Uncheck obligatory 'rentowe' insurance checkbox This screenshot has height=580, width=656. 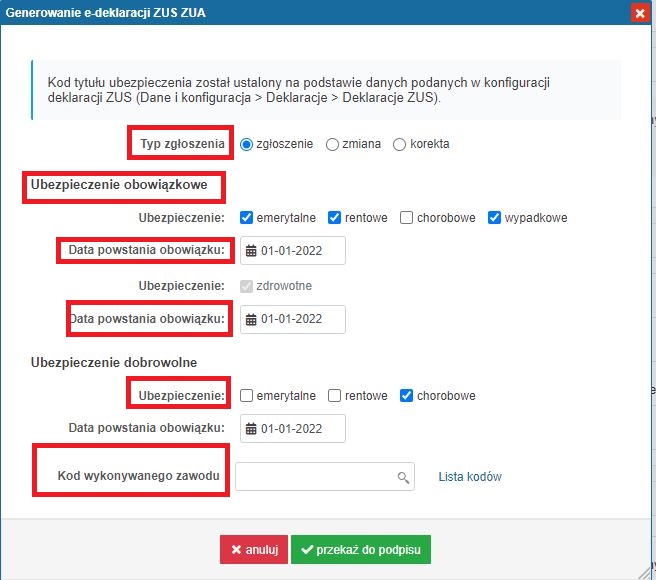point(334,218)
